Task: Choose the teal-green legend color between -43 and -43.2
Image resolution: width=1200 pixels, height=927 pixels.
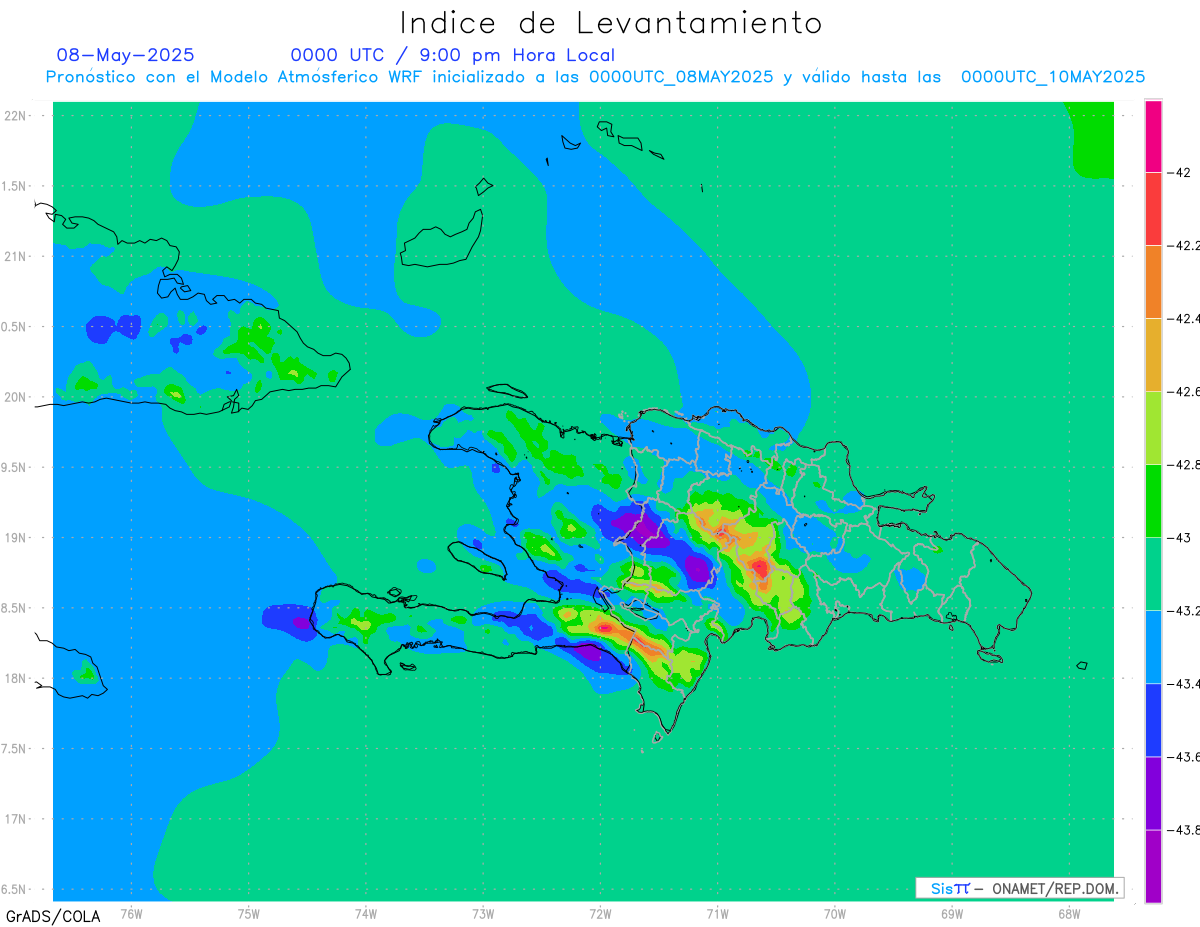Action: [1153, 574]
